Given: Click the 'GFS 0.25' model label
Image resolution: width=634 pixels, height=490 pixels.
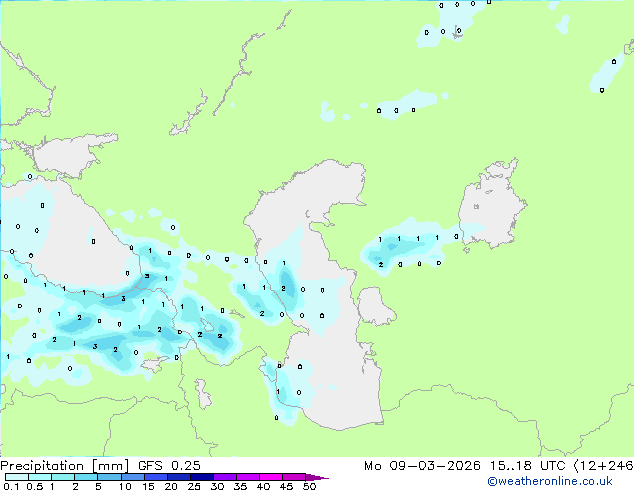Looking at the screenshot, I should click(x=169, y=466).
